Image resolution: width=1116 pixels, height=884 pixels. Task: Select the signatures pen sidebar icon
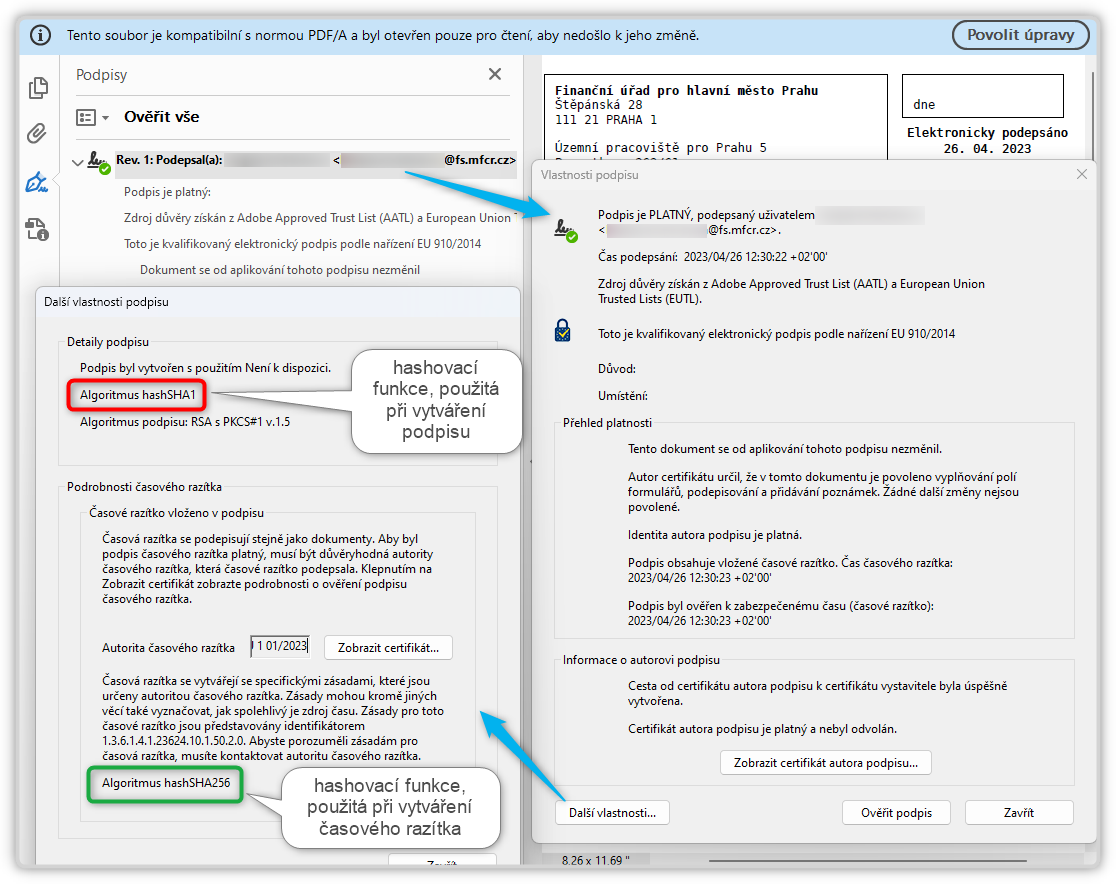point(37,182)
